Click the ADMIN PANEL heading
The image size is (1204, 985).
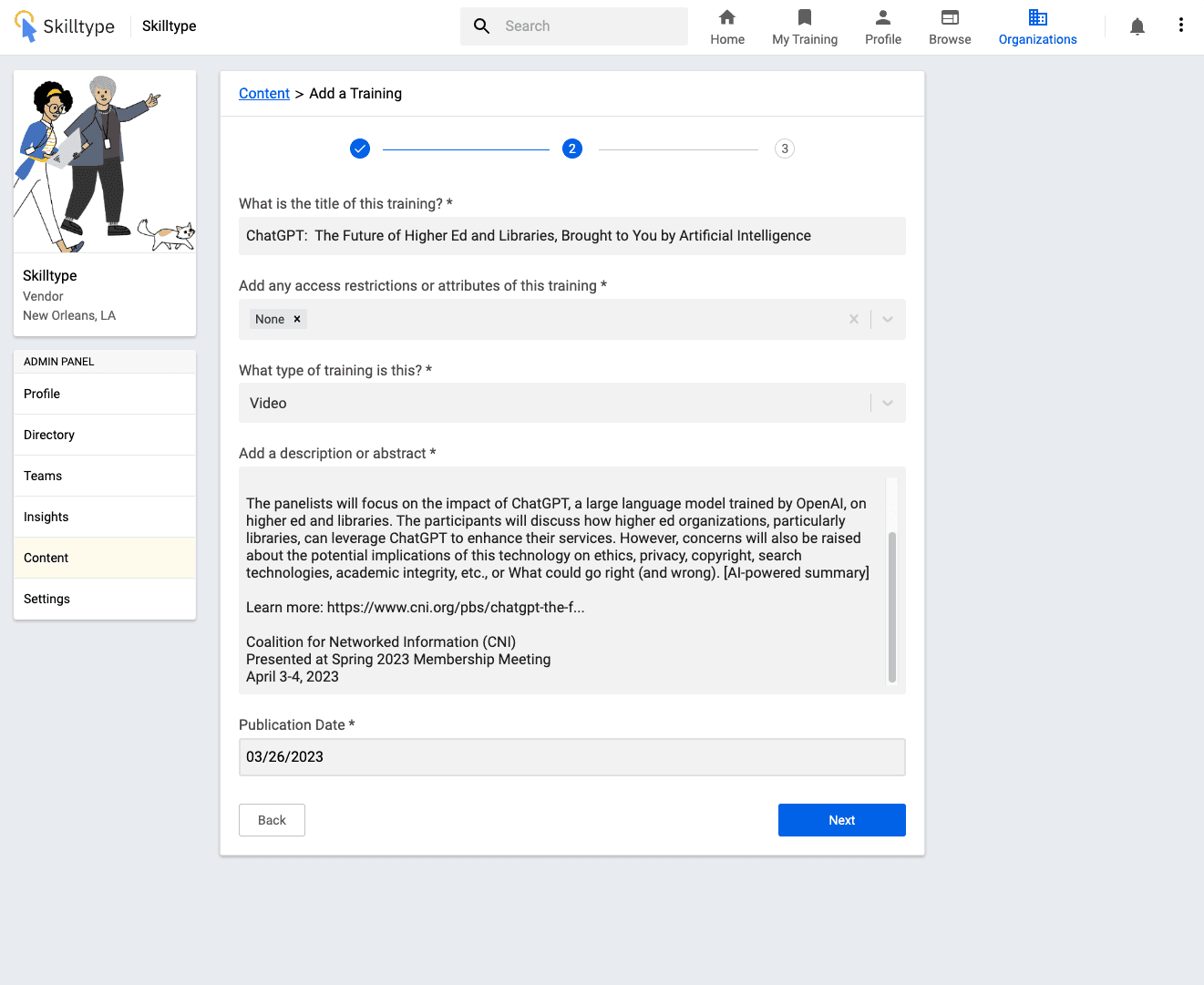(59, 362)
